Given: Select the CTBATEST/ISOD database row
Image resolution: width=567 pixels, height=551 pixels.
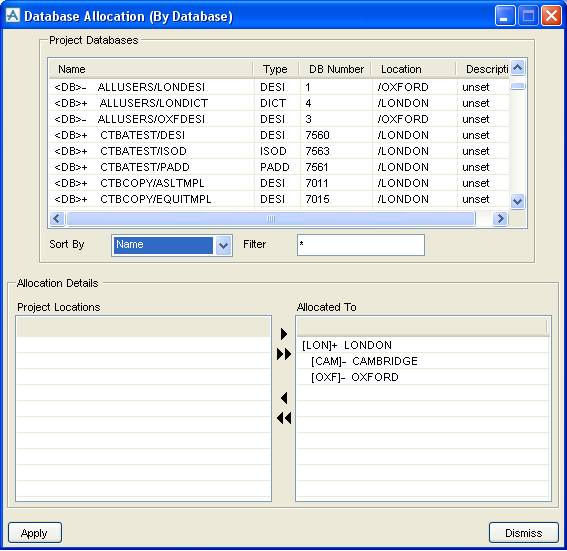Looking at the screenshot, I should point(279,151).
